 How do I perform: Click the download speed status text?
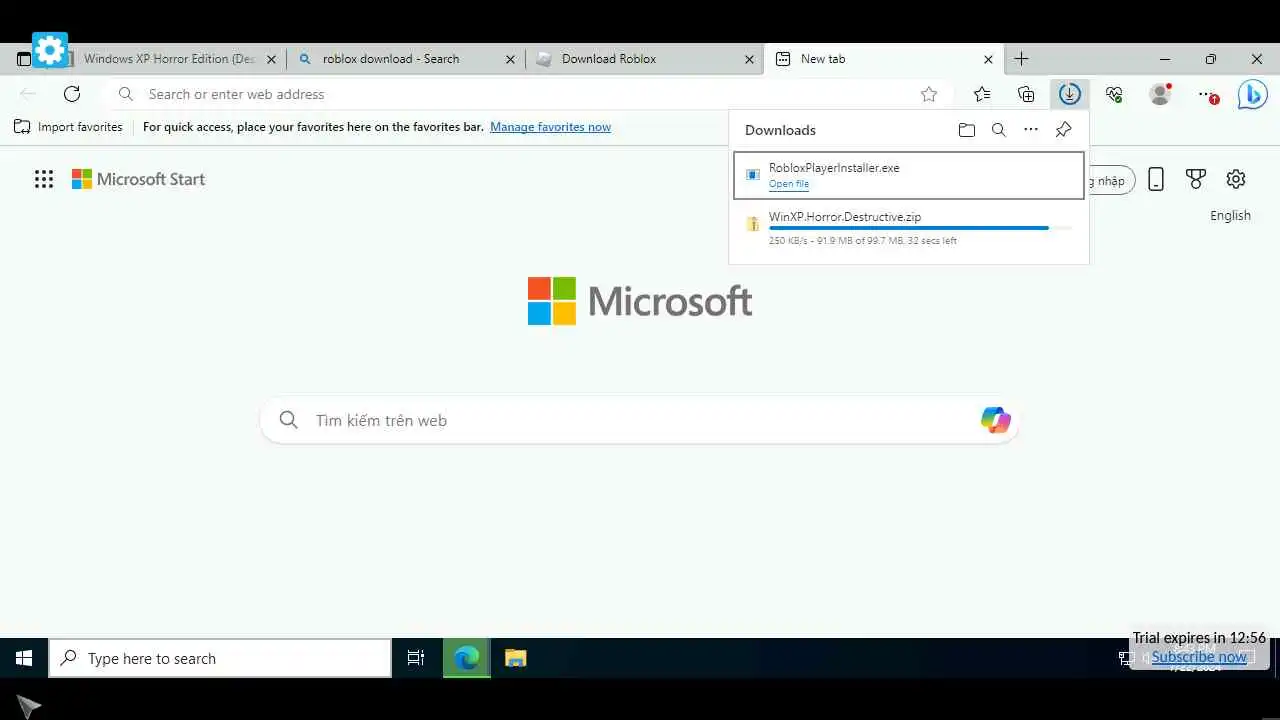coord(863,241)
